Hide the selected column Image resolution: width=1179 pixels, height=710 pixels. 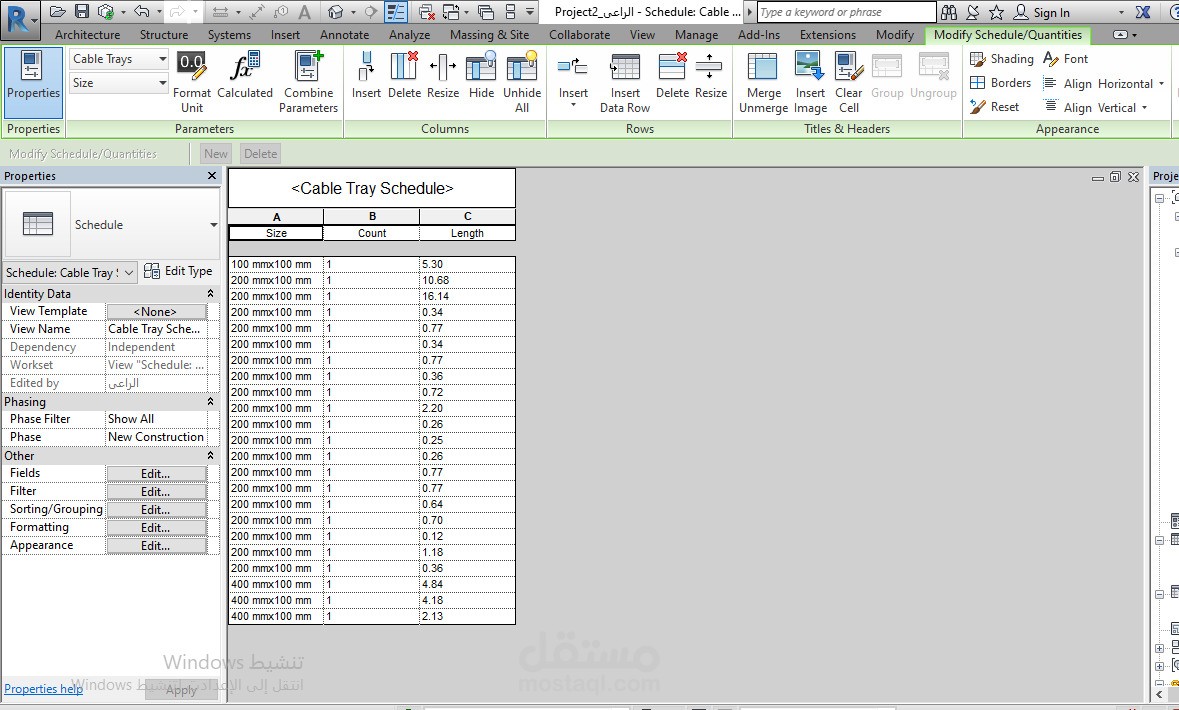481,75
